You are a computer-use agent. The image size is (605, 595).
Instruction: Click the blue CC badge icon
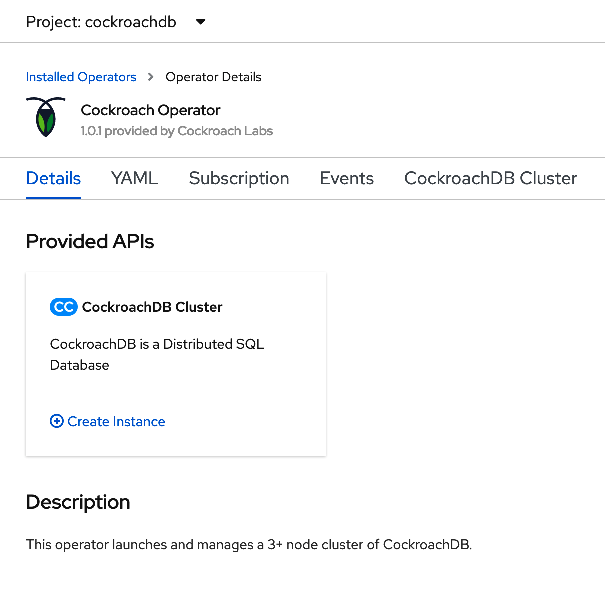coord(63,307)
